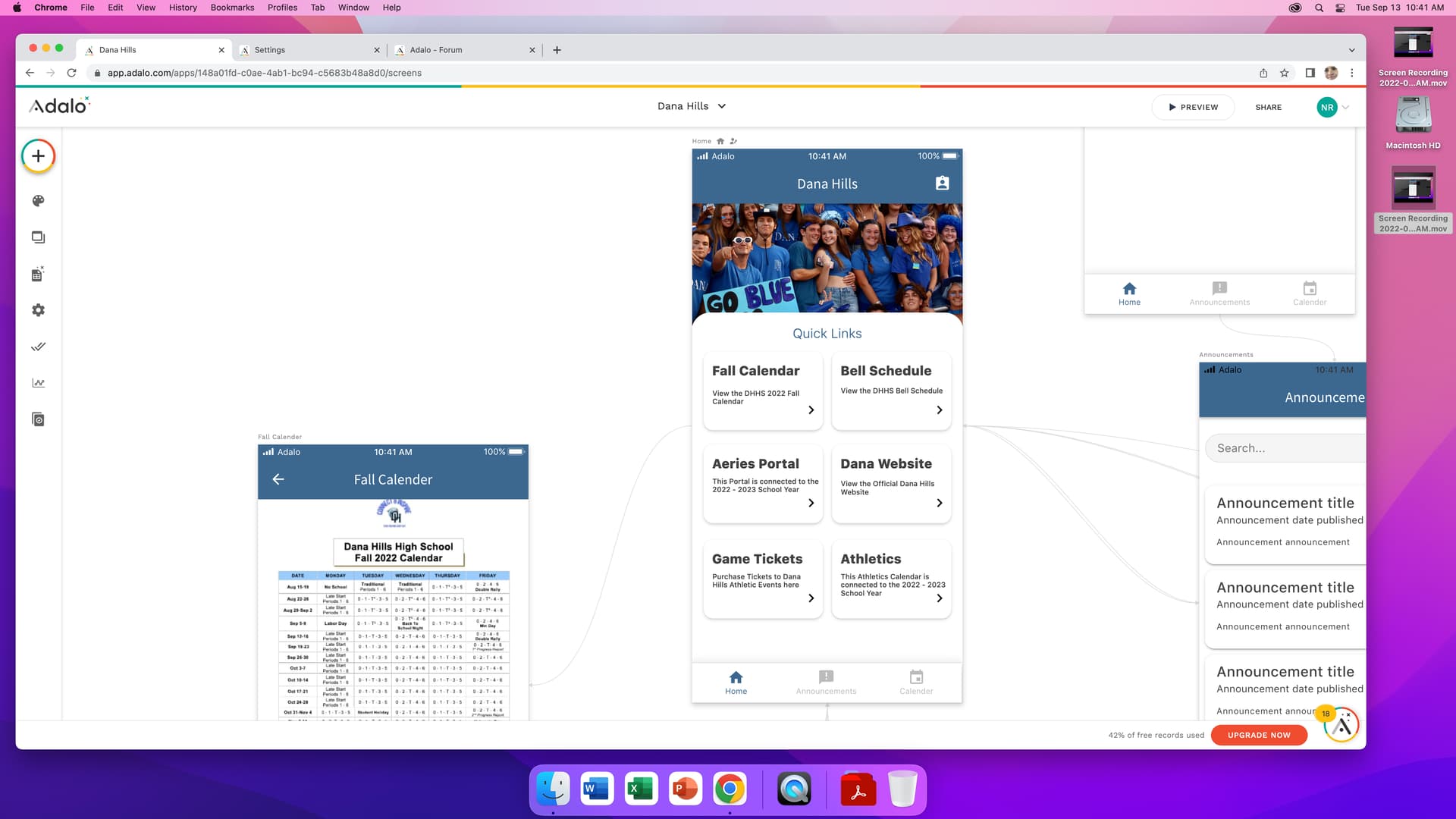Expand the Dana Hills app dropdown
The image size is (1456, 819).
[x=722, y=106]
